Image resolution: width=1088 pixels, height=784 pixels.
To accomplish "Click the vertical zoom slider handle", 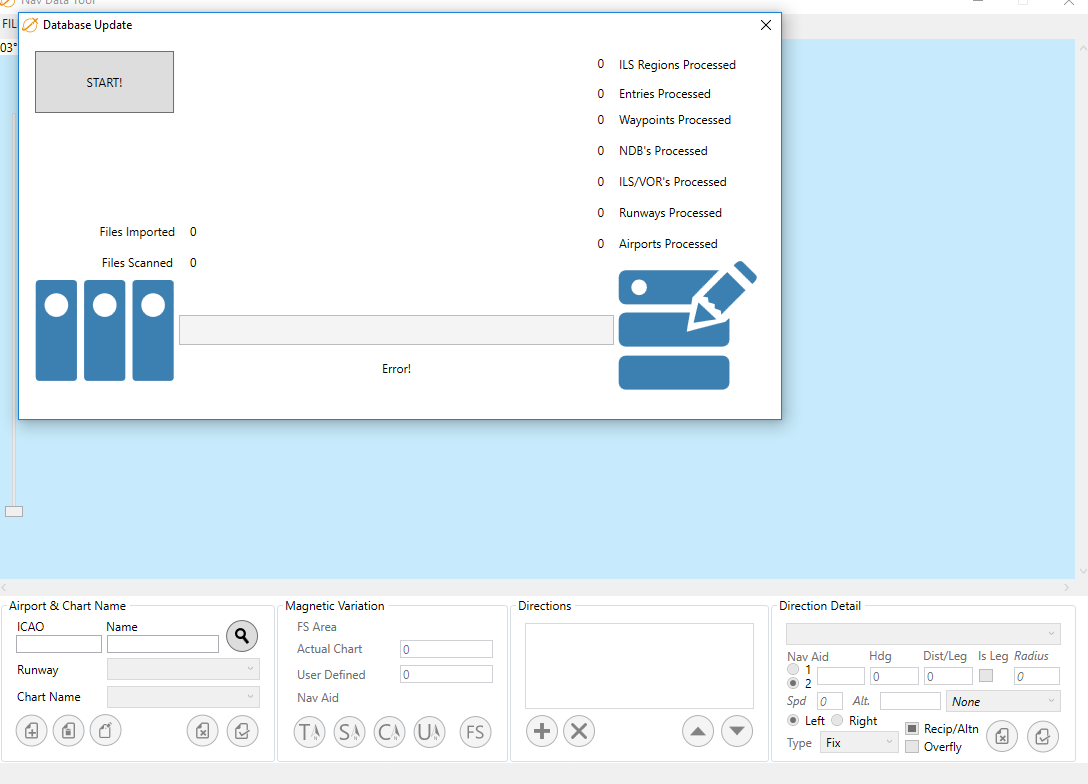I will (14, 511).
